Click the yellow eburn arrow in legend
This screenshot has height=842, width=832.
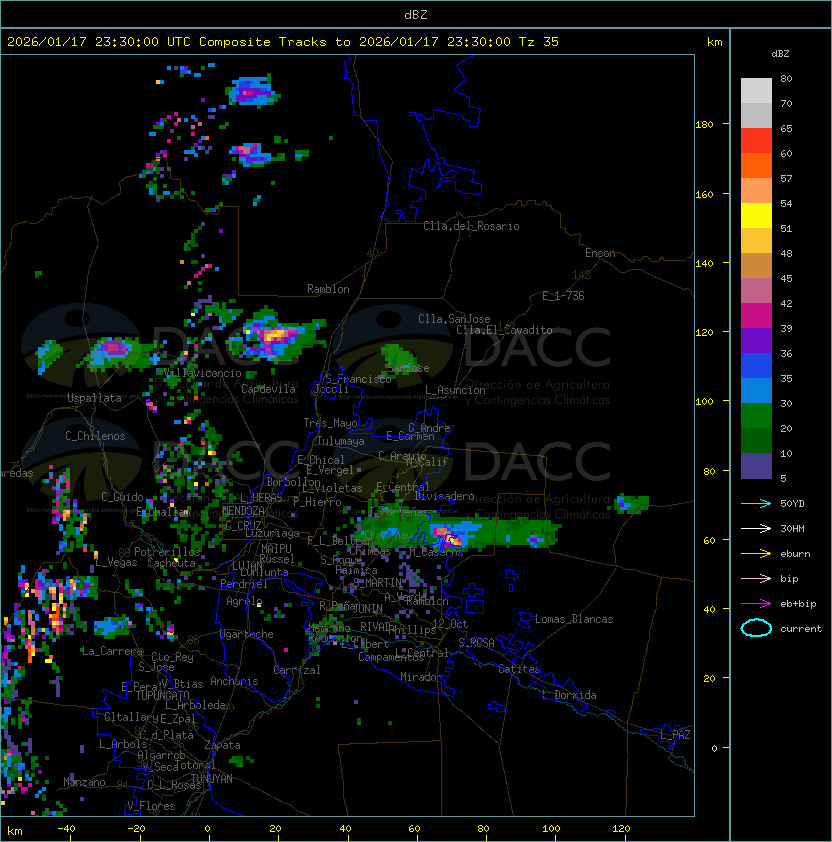coord(756,554)
